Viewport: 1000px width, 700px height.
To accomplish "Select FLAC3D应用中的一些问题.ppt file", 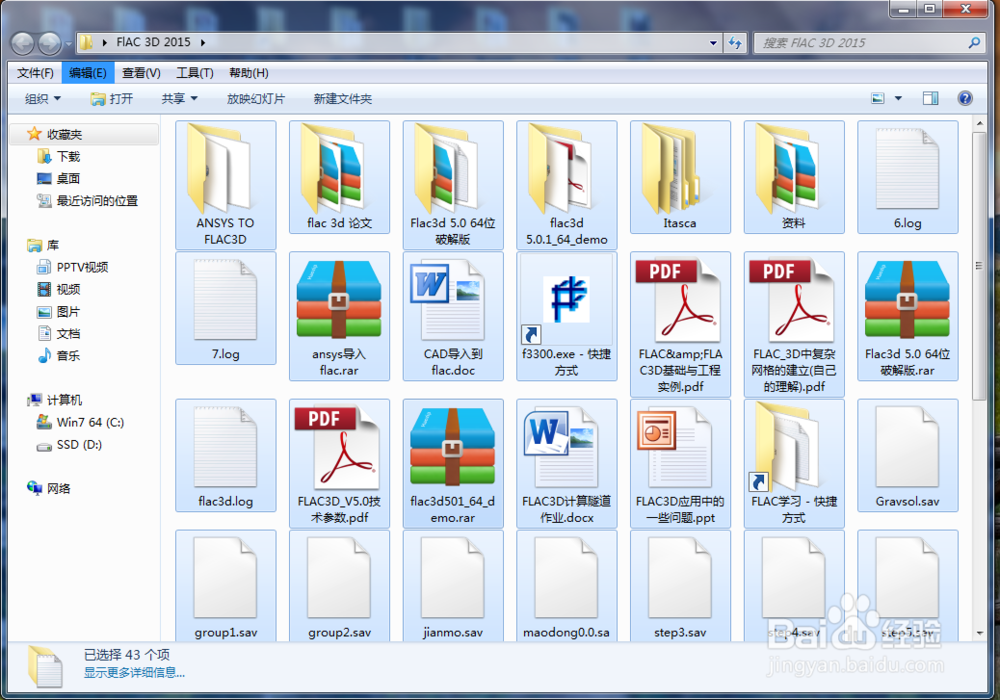I will 680,463.
